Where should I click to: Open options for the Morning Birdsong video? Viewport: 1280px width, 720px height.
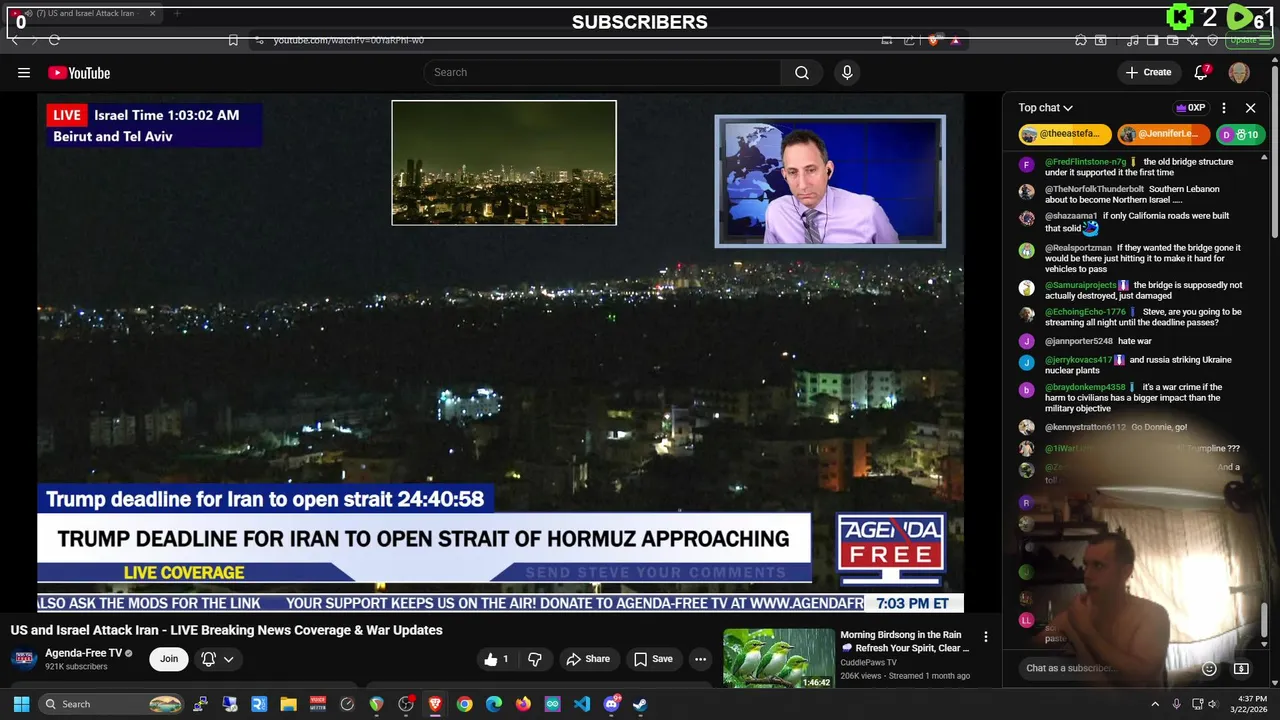coord(986,637)
